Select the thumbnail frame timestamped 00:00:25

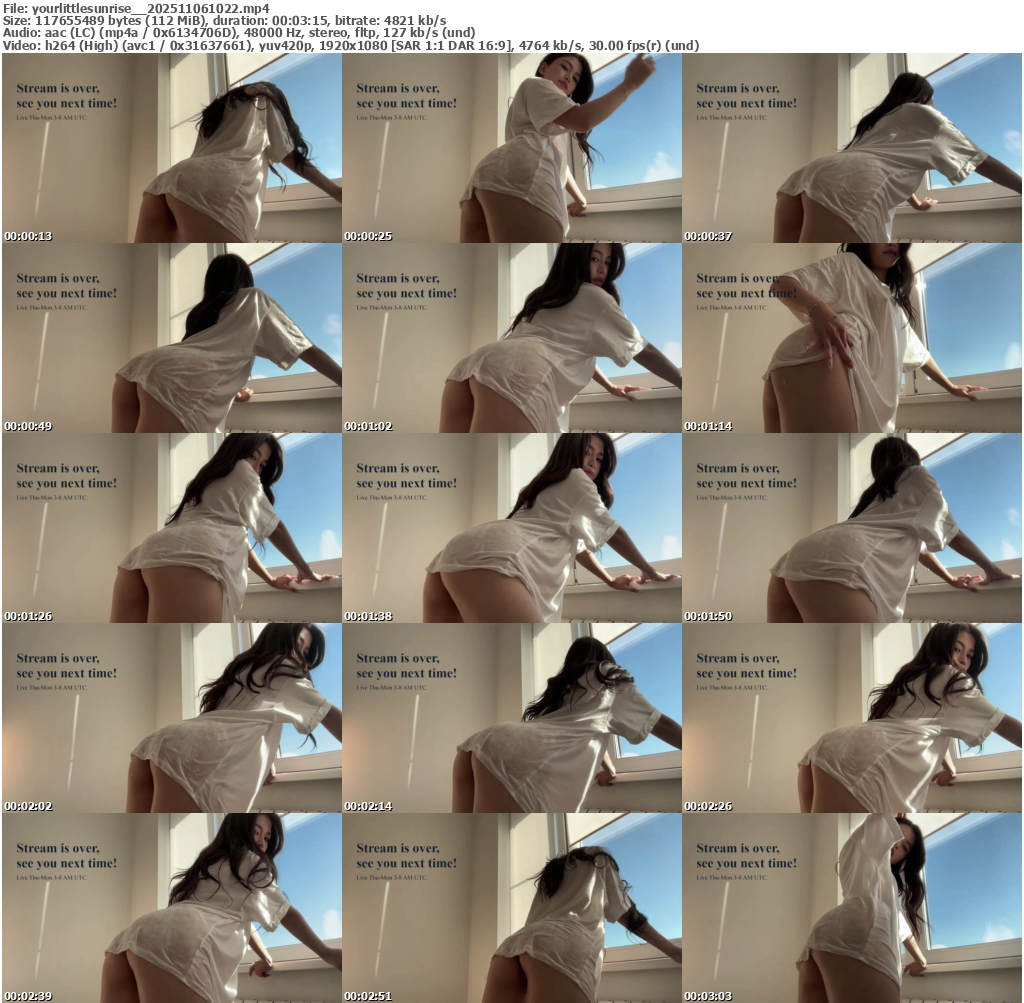512,148
